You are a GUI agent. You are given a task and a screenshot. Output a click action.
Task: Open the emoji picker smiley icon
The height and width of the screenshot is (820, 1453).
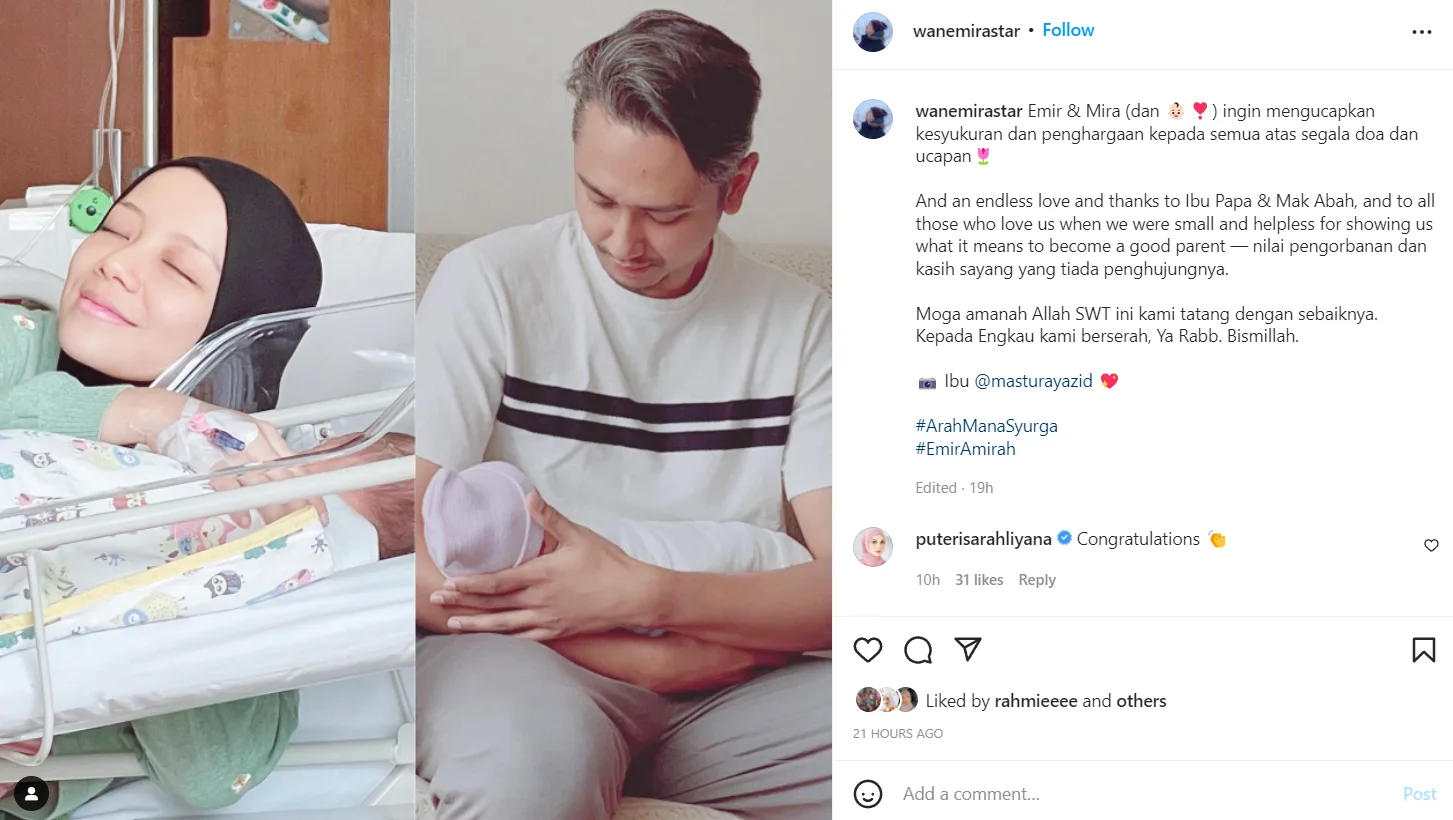pyautogui.click(x=868, y=794)
